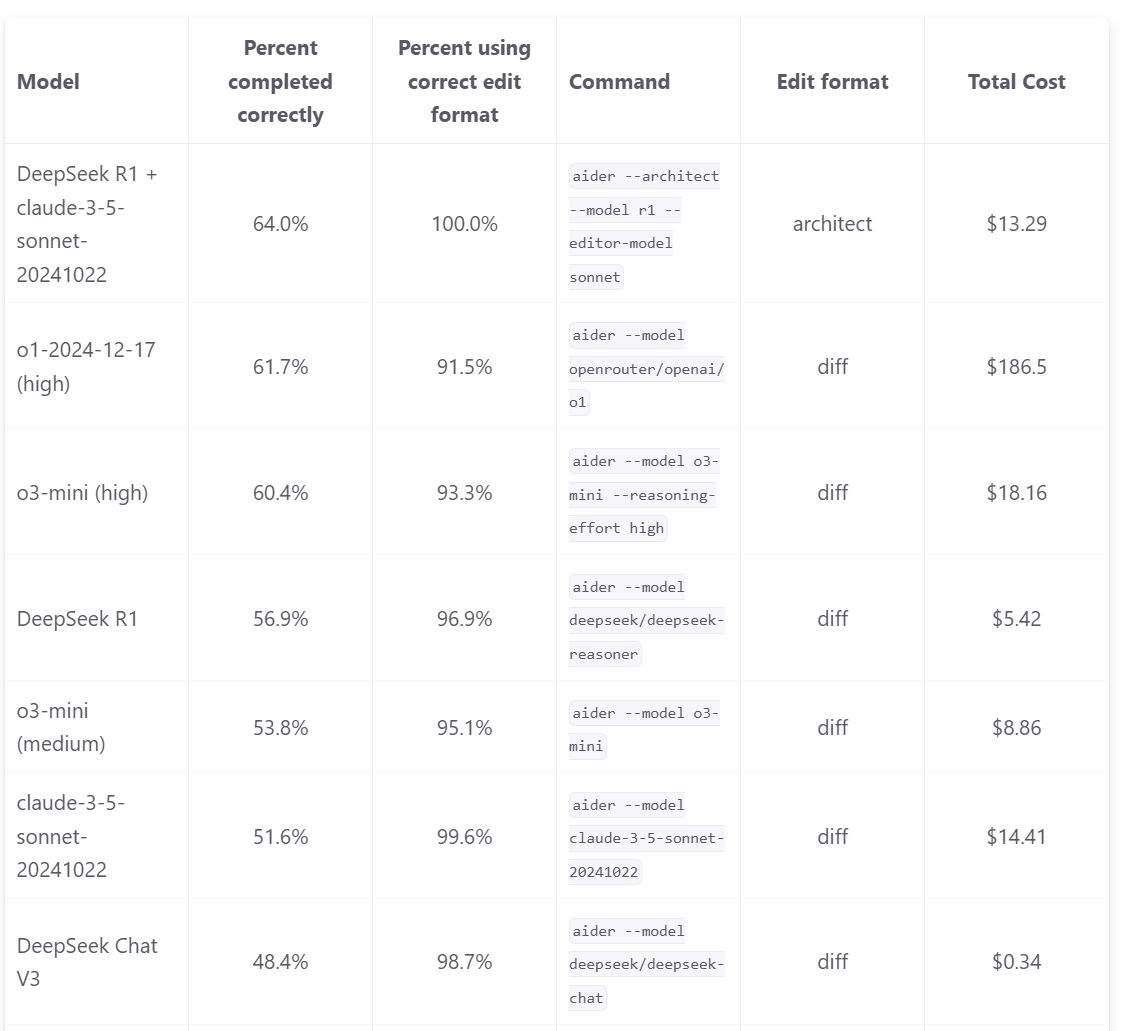Select the o3-mini (high) model cell

click(82, 493)
